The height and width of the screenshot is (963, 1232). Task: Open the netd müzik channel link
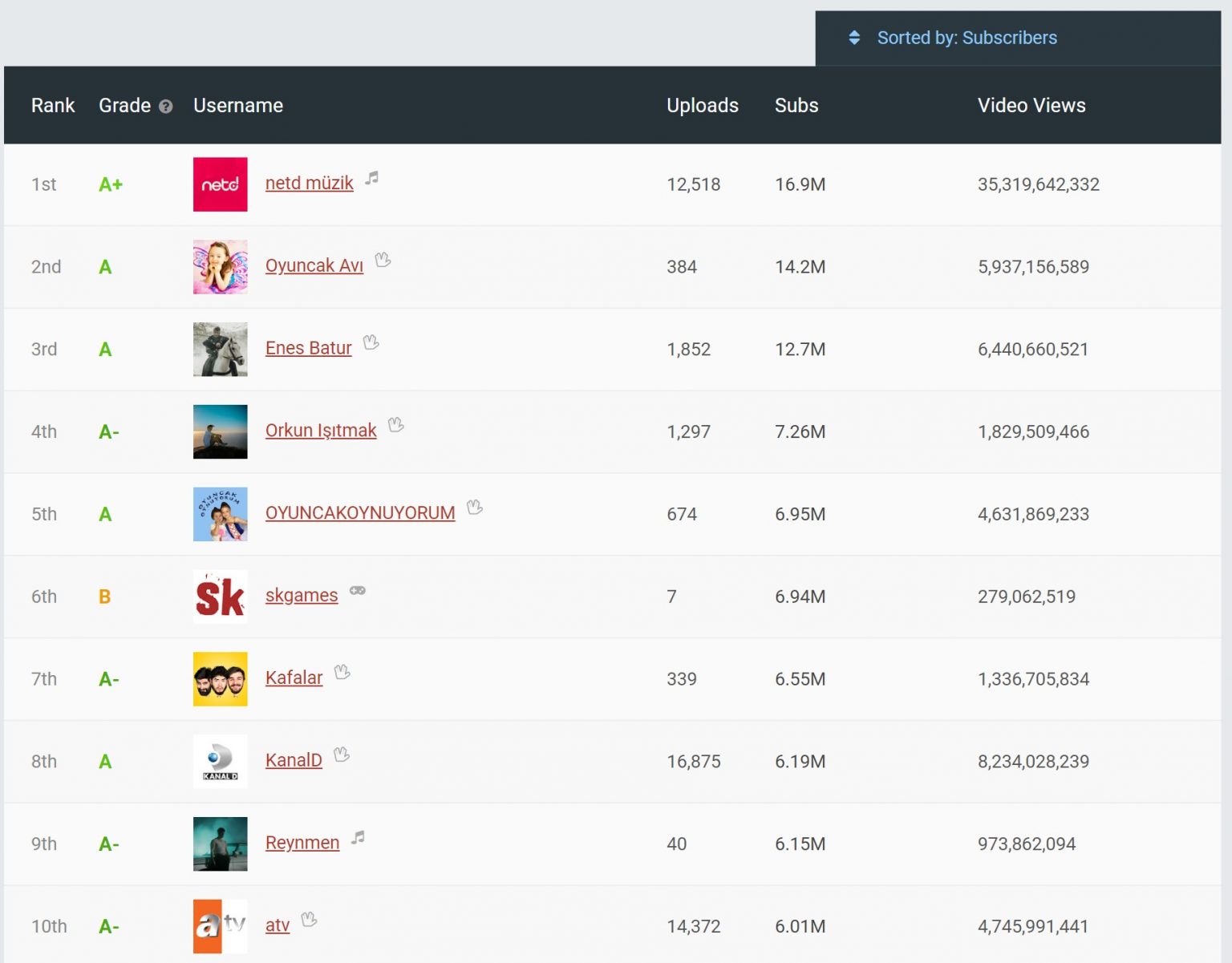tap(309, 184)
